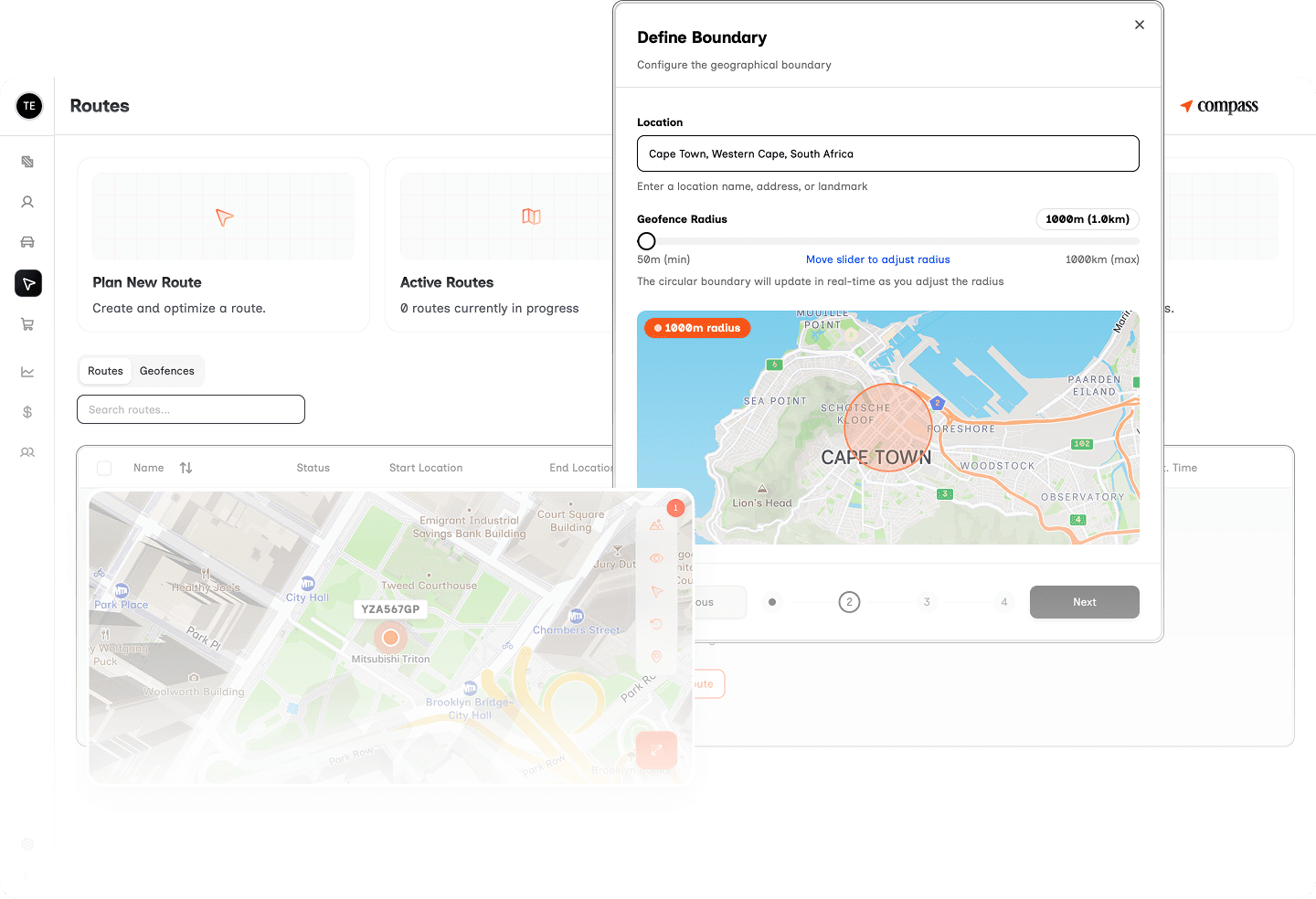Click the active navigation arrow sidebar icon
Screen dimensions: 1316x899
27,283
